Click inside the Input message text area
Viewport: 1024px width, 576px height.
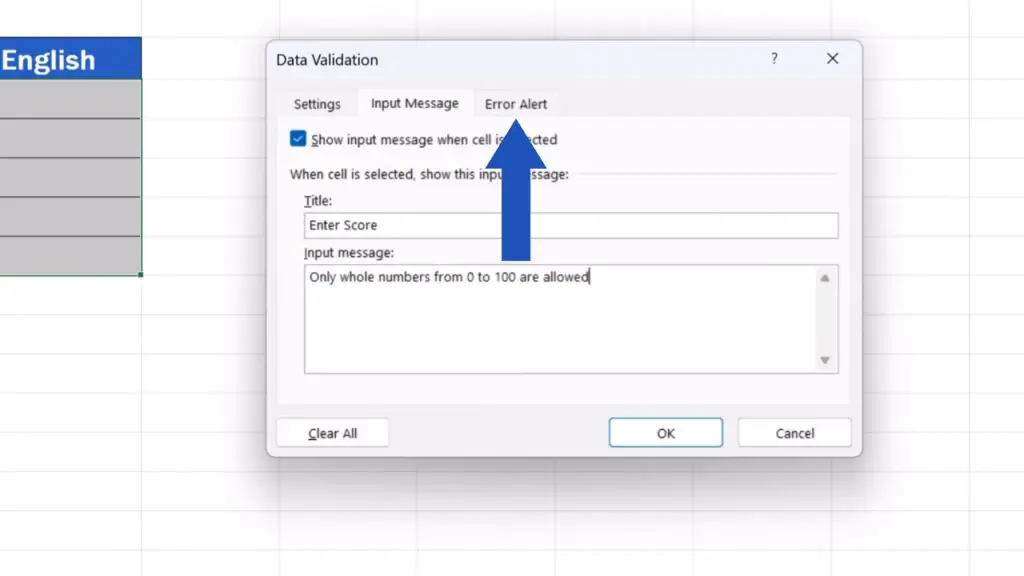pyautogui.click(x=560, y=320)
